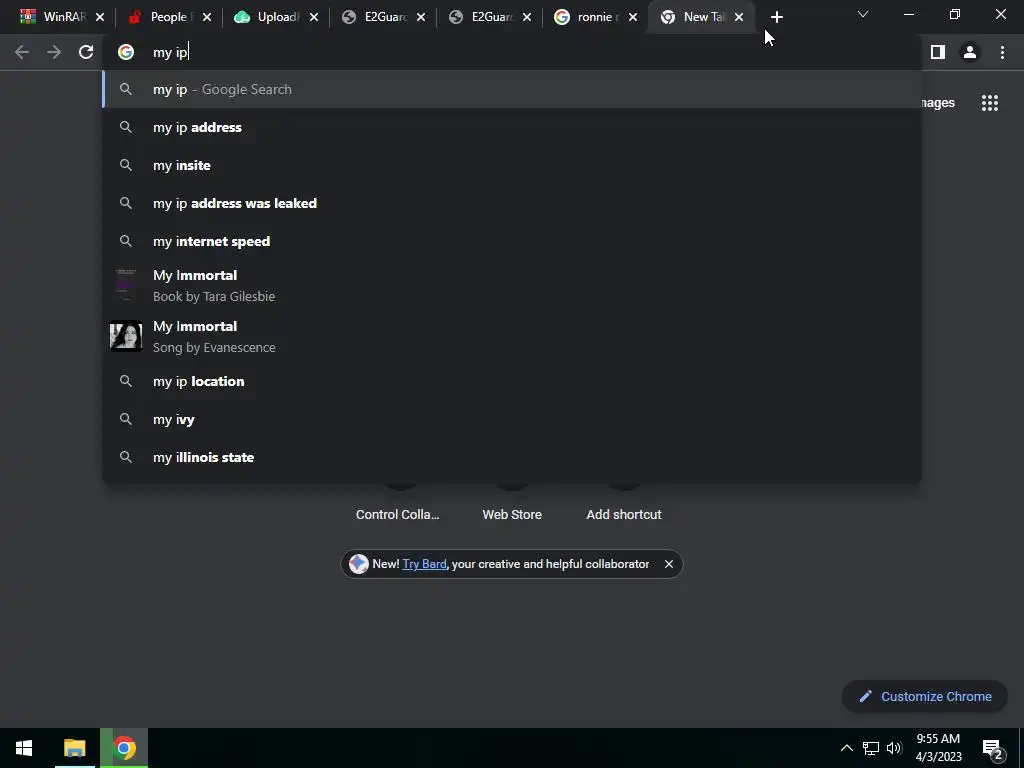
Task: Click the Chrome taskbar icon
Action: 124,748
